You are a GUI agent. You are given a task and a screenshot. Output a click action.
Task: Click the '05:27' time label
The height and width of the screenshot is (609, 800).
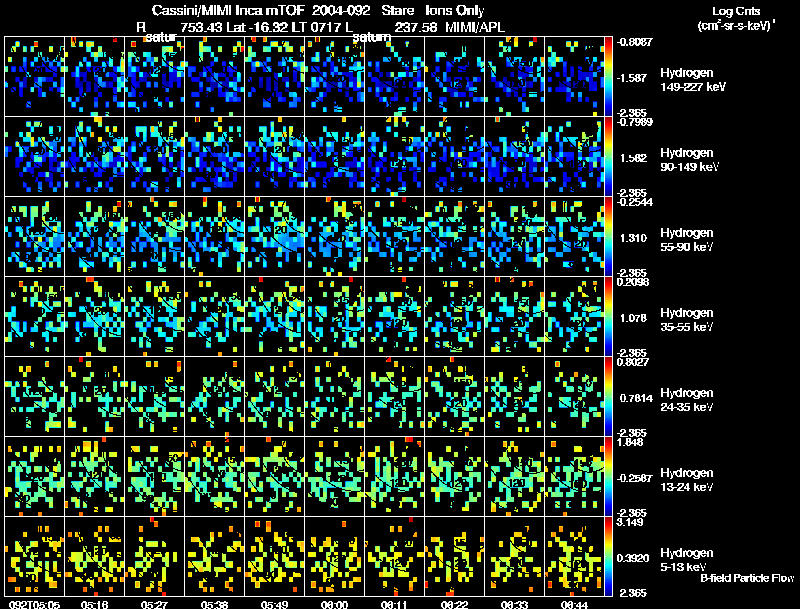(154, 604)
